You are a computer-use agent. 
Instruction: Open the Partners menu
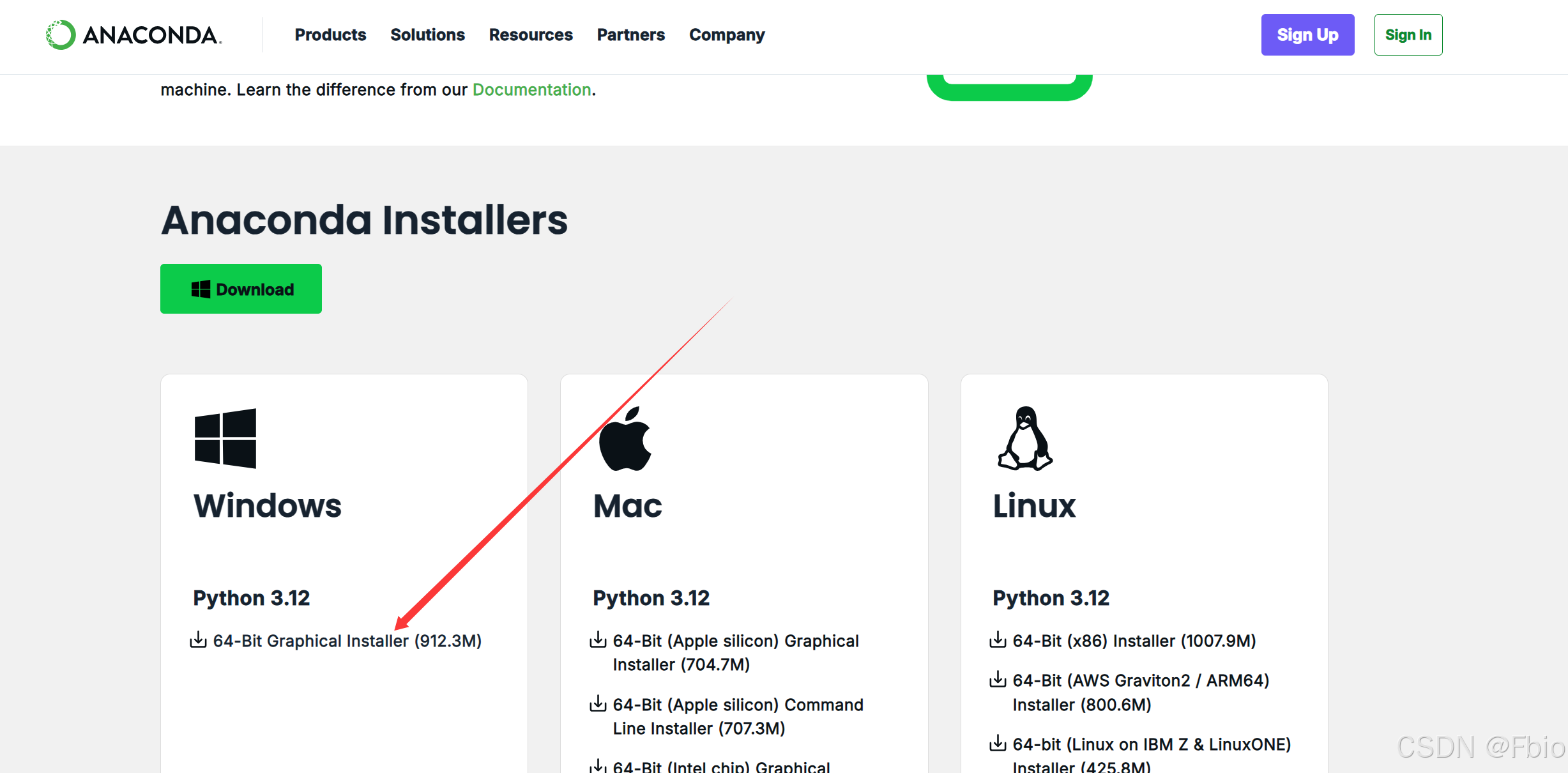coord(630,34)
